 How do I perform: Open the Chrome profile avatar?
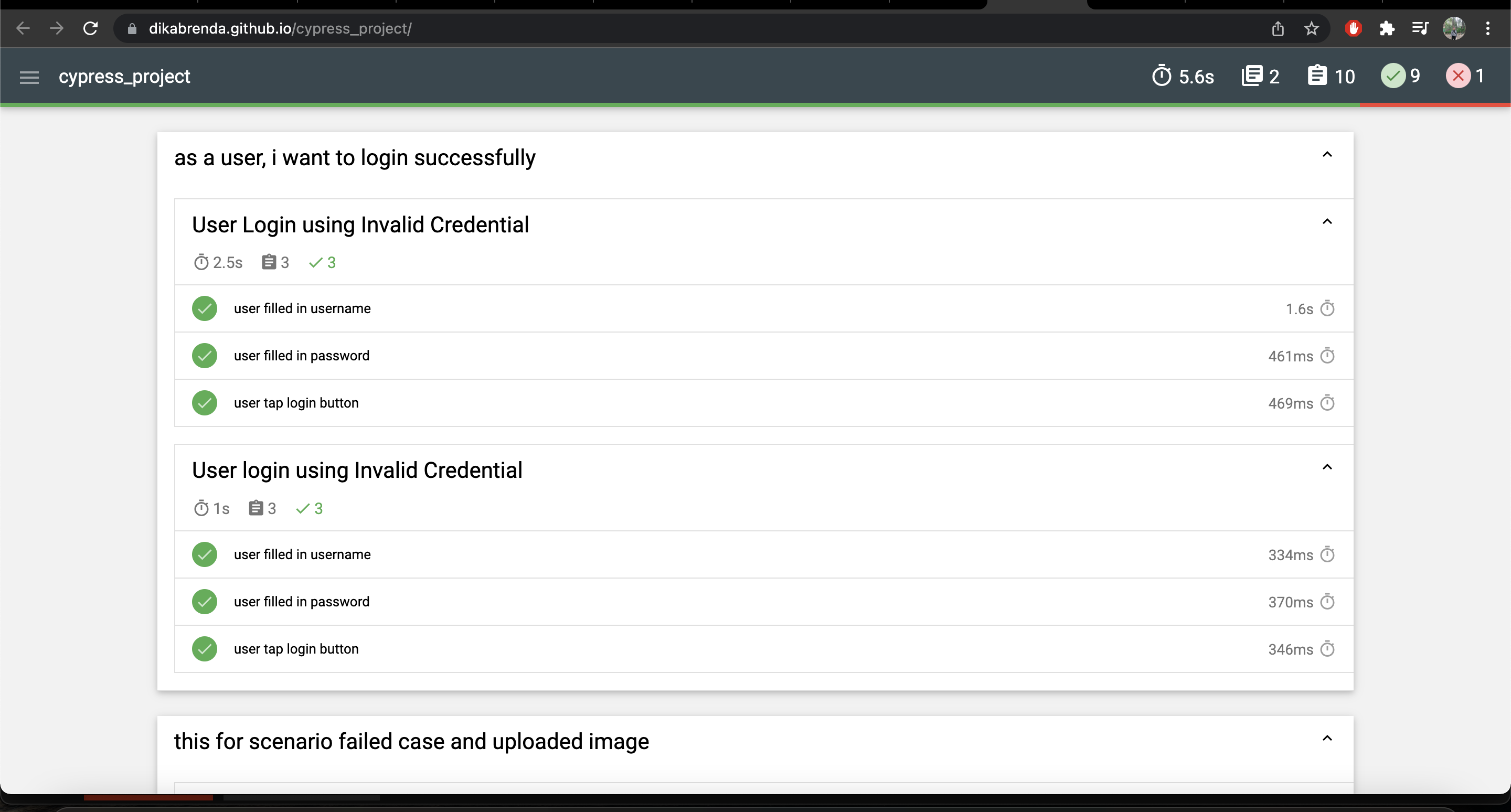pyautogui.click(x=1454, y=28)
